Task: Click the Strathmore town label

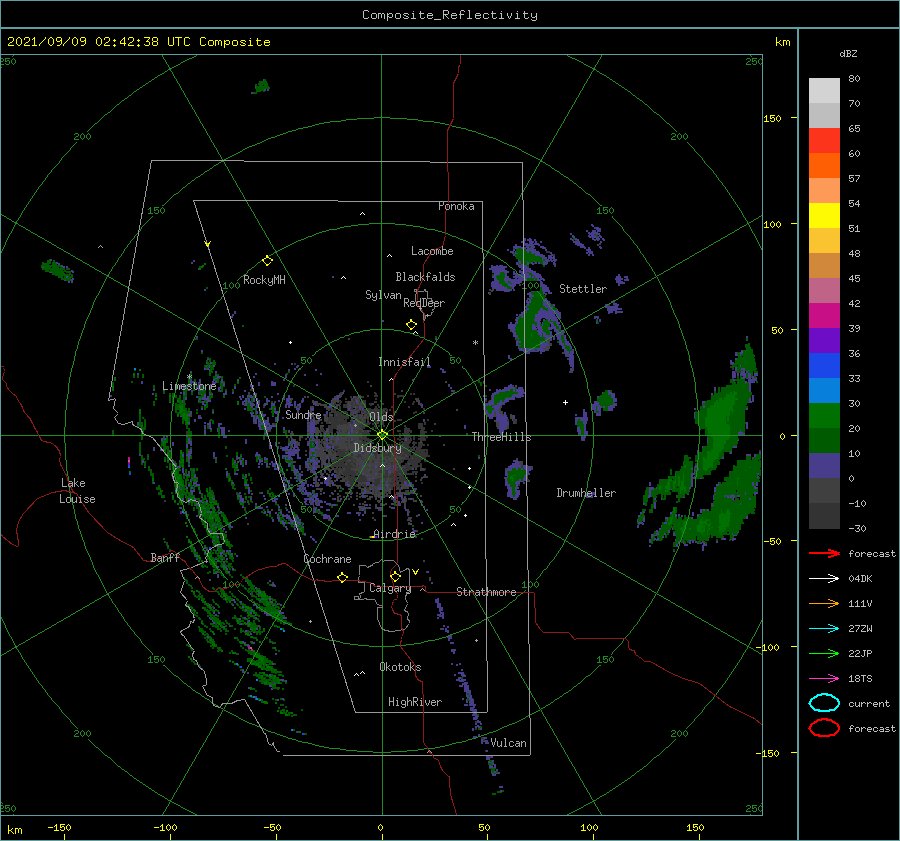Action: (x=486, y=592)
